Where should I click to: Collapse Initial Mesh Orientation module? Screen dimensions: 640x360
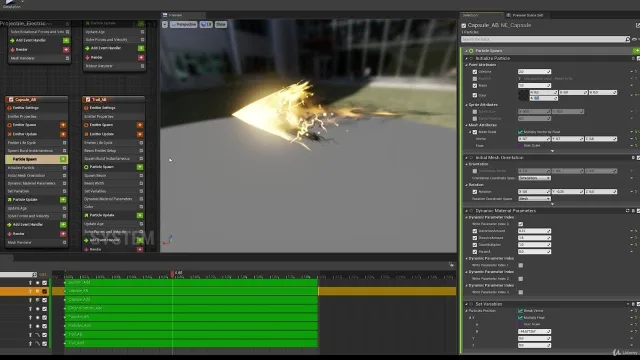pyautogui.click(x=467, y=158)
